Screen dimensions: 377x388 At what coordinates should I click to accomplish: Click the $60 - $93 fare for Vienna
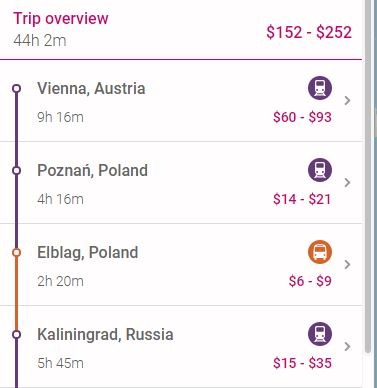(302, 117)
